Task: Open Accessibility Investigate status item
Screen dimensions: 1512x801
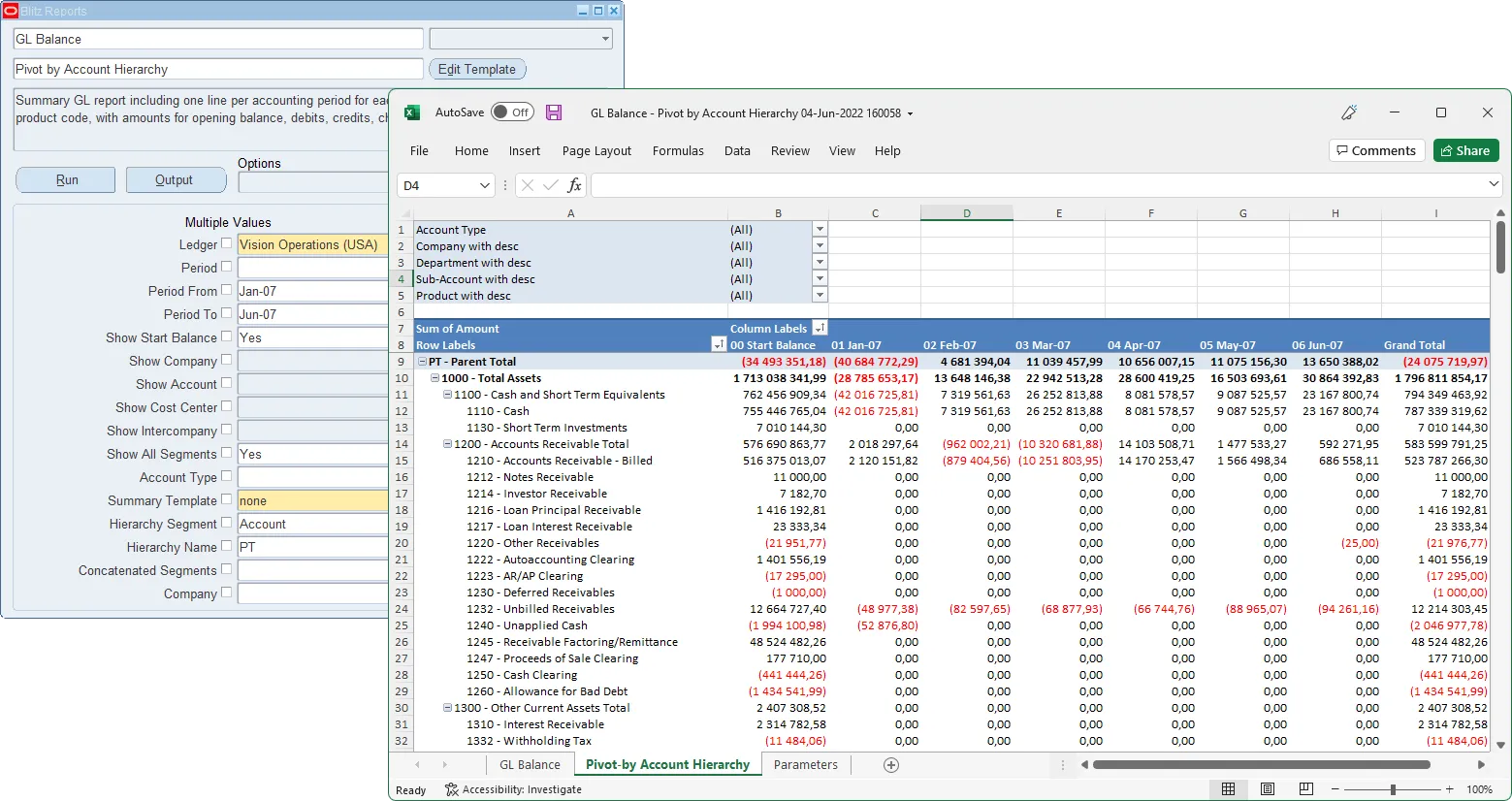Action: [514, 789]
